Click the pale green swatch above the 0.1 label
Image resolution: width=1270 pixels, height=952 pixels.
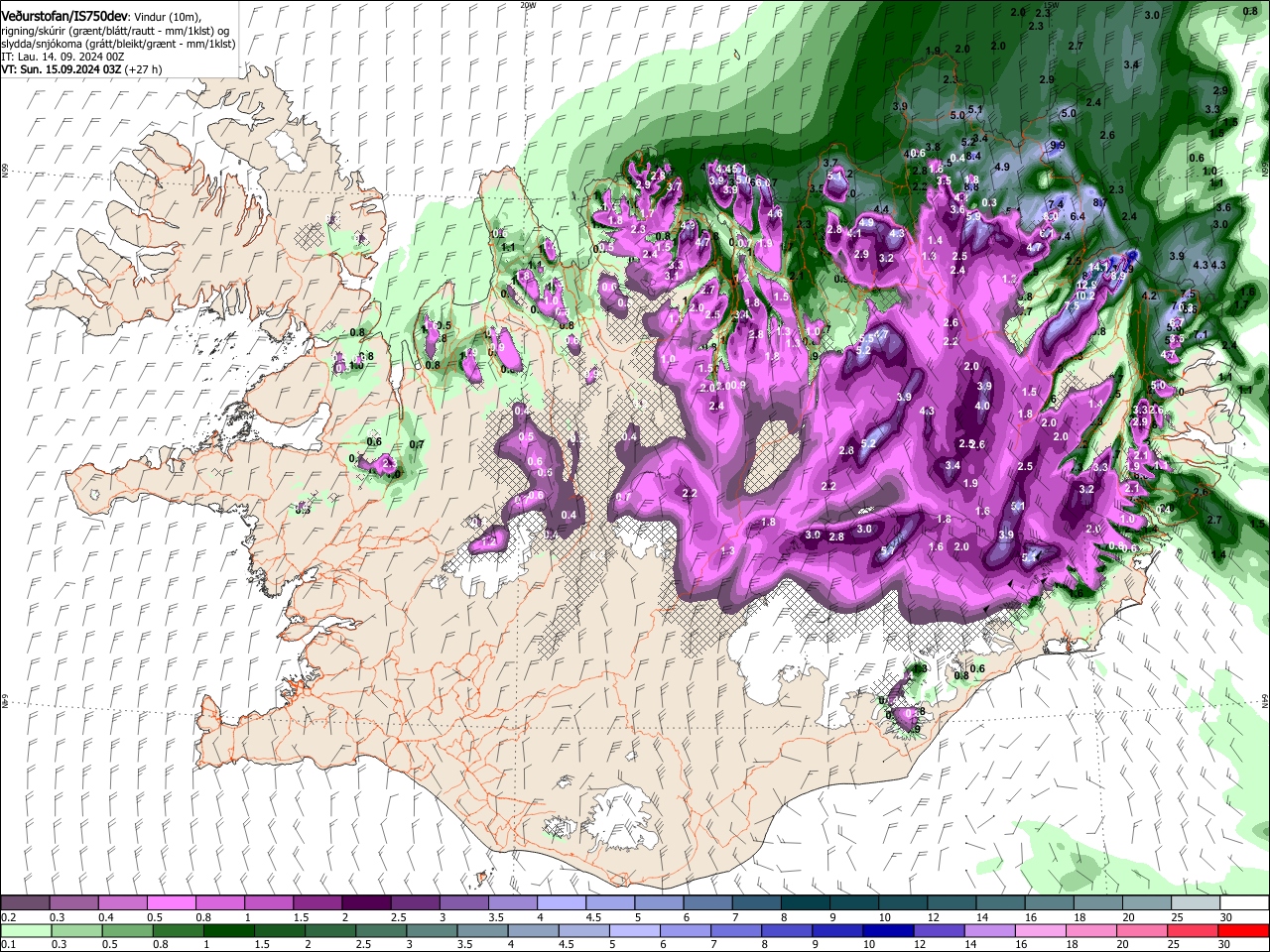(x=25, y=930)
